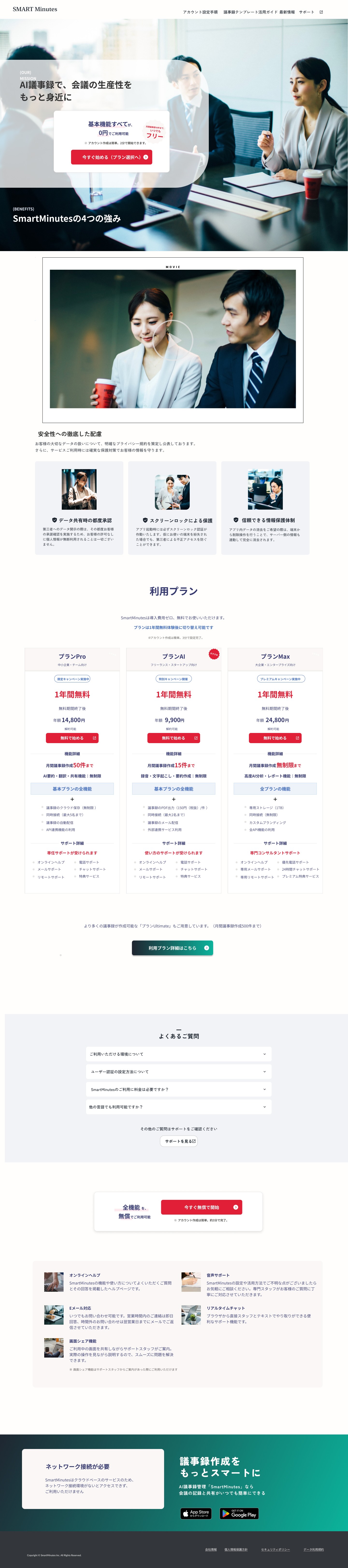Screen dimensions: 348x1568
Task: Click the external link icon in header
Action: pos(321,12)
